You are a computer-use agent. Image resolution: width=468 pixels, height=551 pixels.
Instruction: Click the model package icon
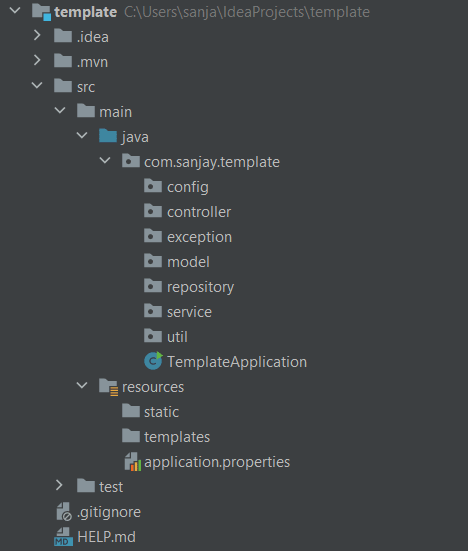click(153, 261)
